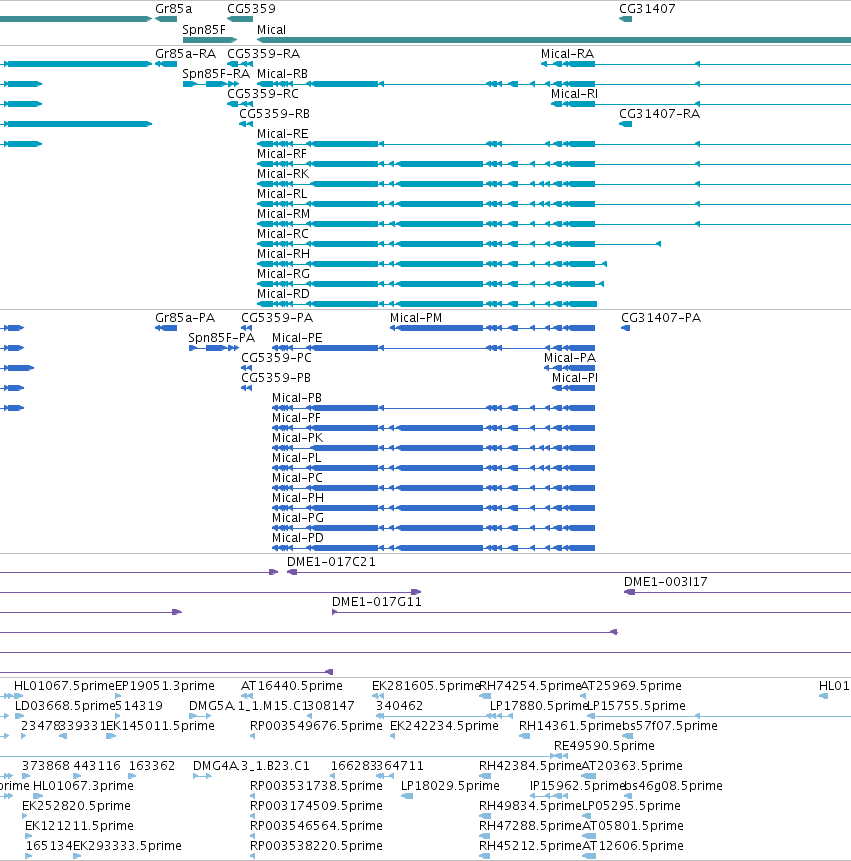This screenshot has height=861, width=851.
Task: Select the Mical-RI transcript
Action: [701, 104]
